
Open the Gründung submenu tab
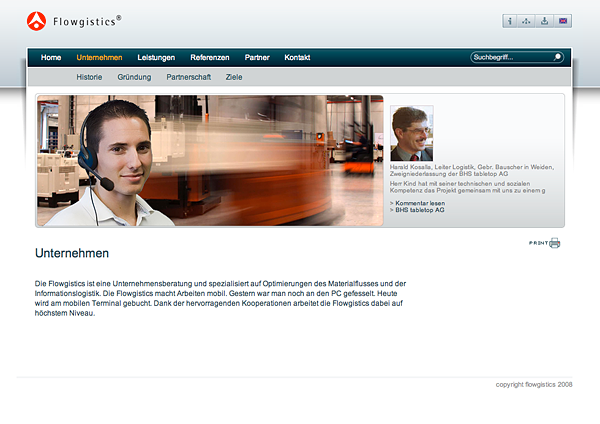tap(134, 77)
